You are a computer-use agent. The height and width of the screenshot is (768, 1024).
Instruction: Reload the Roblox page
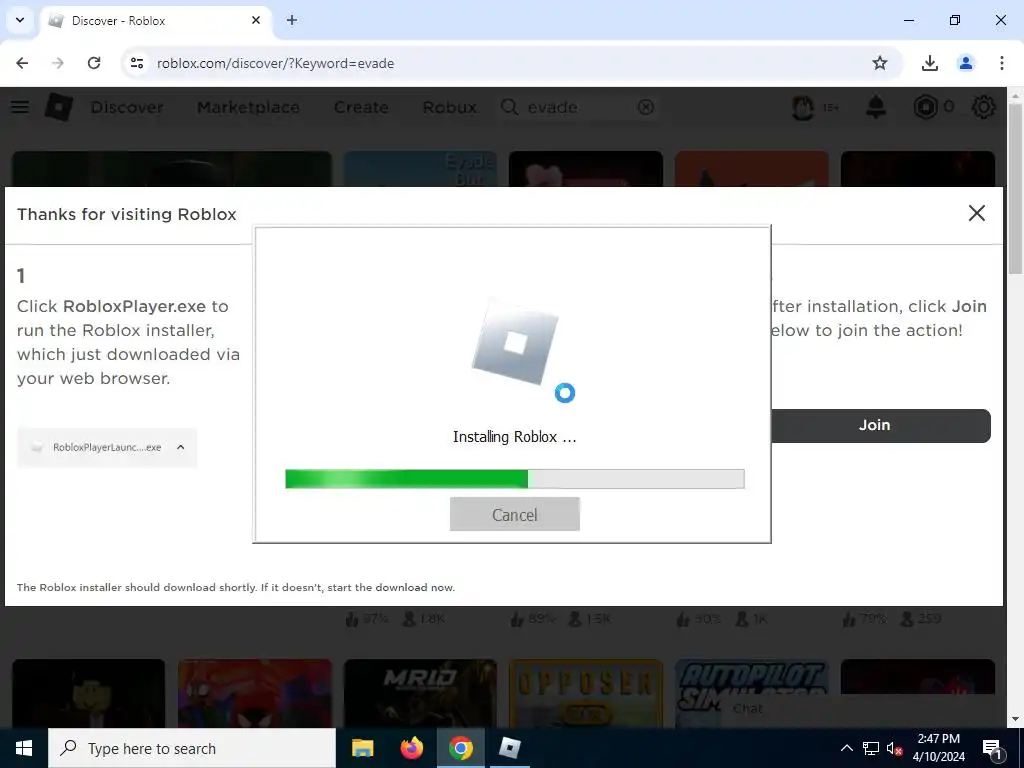coord(94,63)
